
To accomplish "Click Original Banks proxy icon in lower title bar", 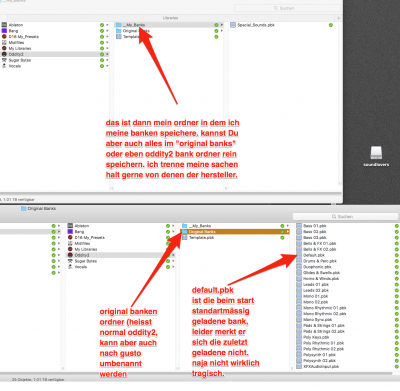I will coord(24,209).
